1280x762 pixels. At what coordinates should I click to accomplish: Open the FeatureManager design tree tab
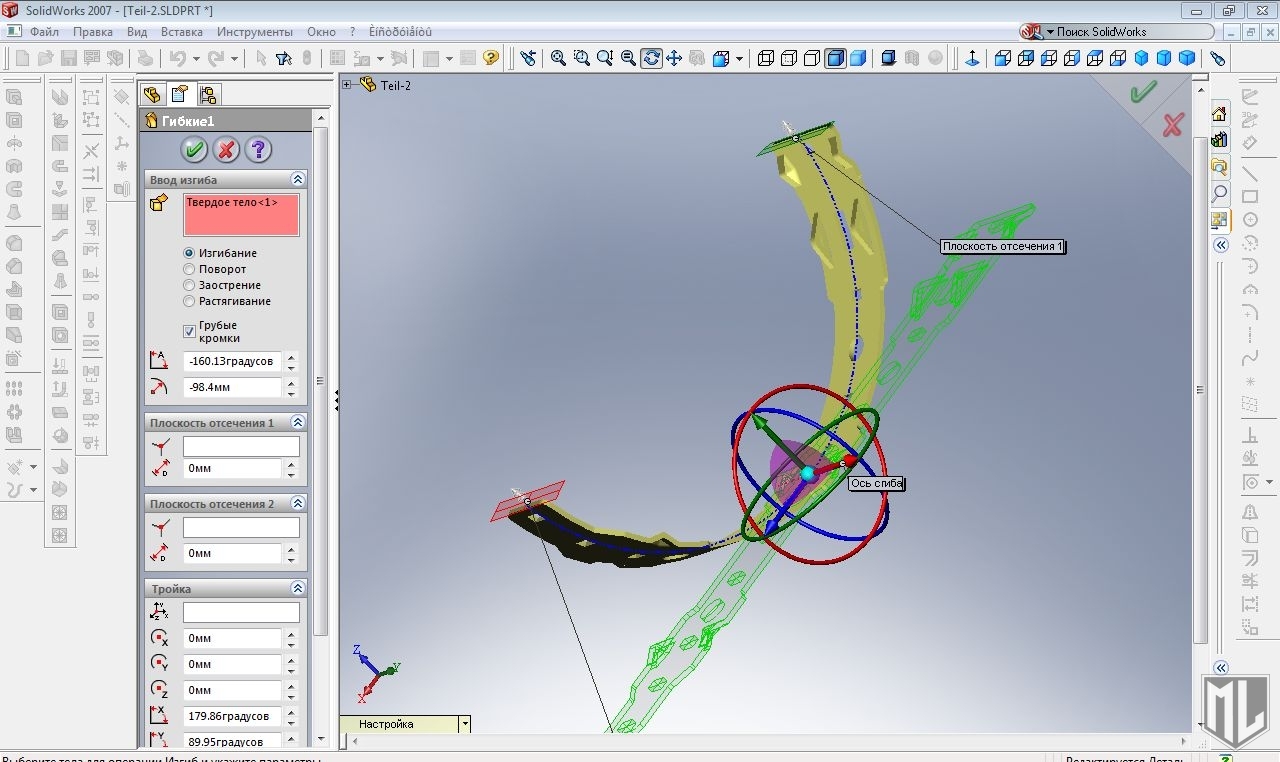pyautogui.click(x=152, y=95)
